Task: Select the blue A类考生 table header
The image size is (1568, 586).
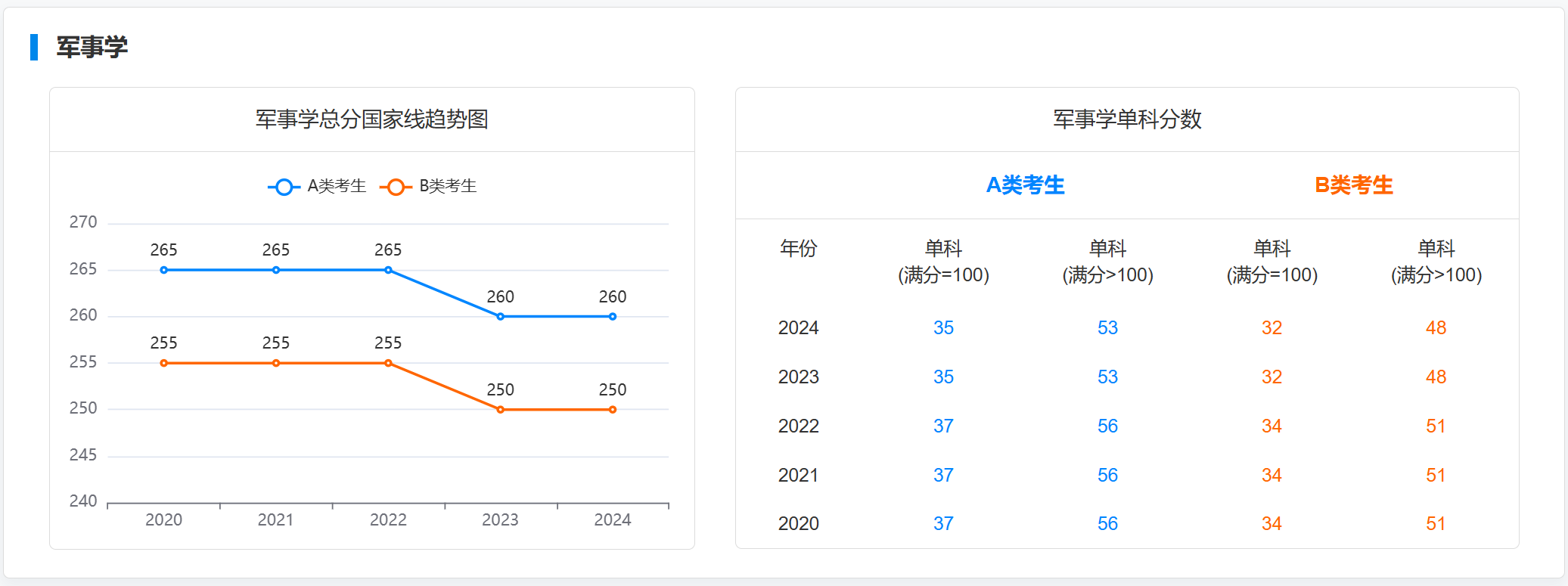Action: (x=1025, y=185)
